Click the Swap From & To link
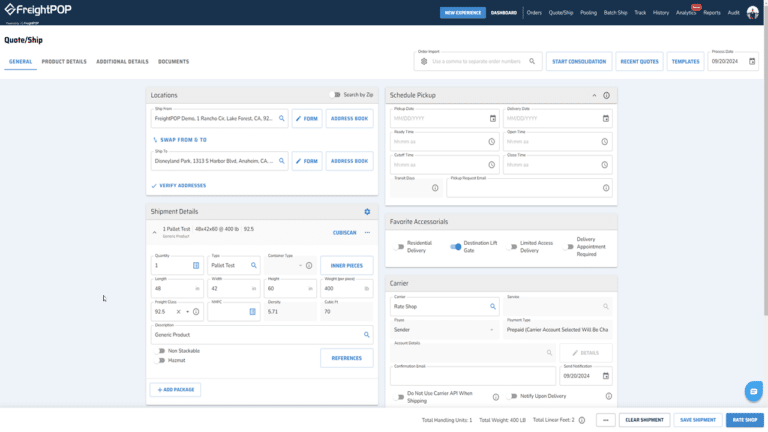The height and width of the screenshot is (432, 768). pyautogui.click(x=183, y=140)
